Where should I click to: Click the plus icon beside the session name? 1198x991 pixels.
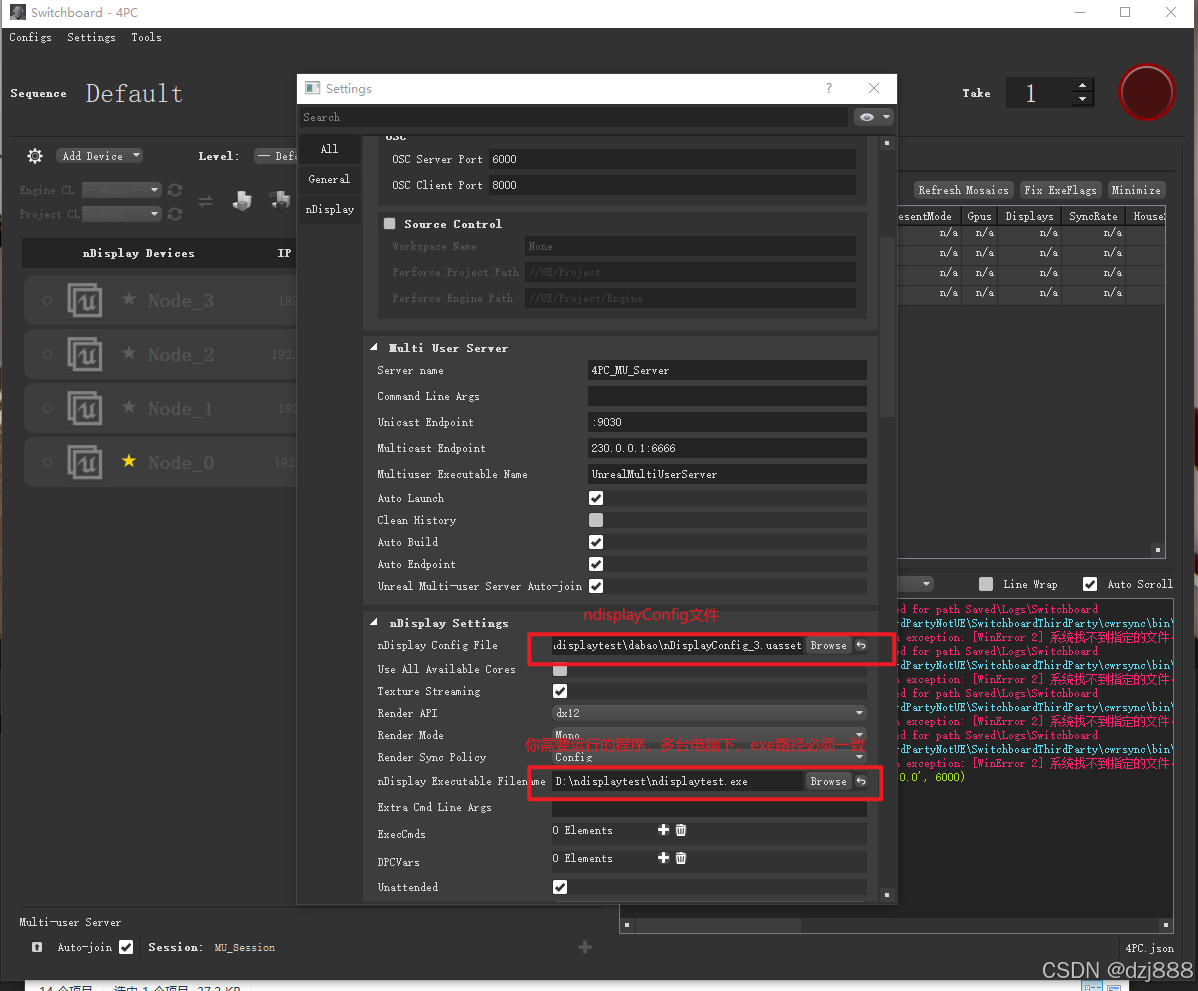[x=585, y=947]
